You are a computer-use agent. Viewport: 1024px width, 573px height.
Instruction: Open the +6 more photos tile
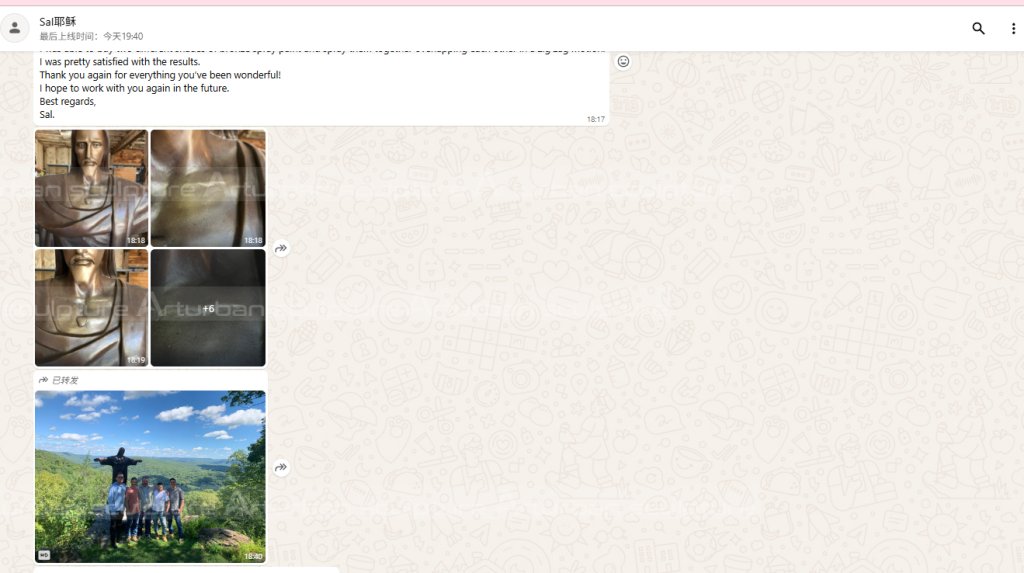(x=208, y=307)
